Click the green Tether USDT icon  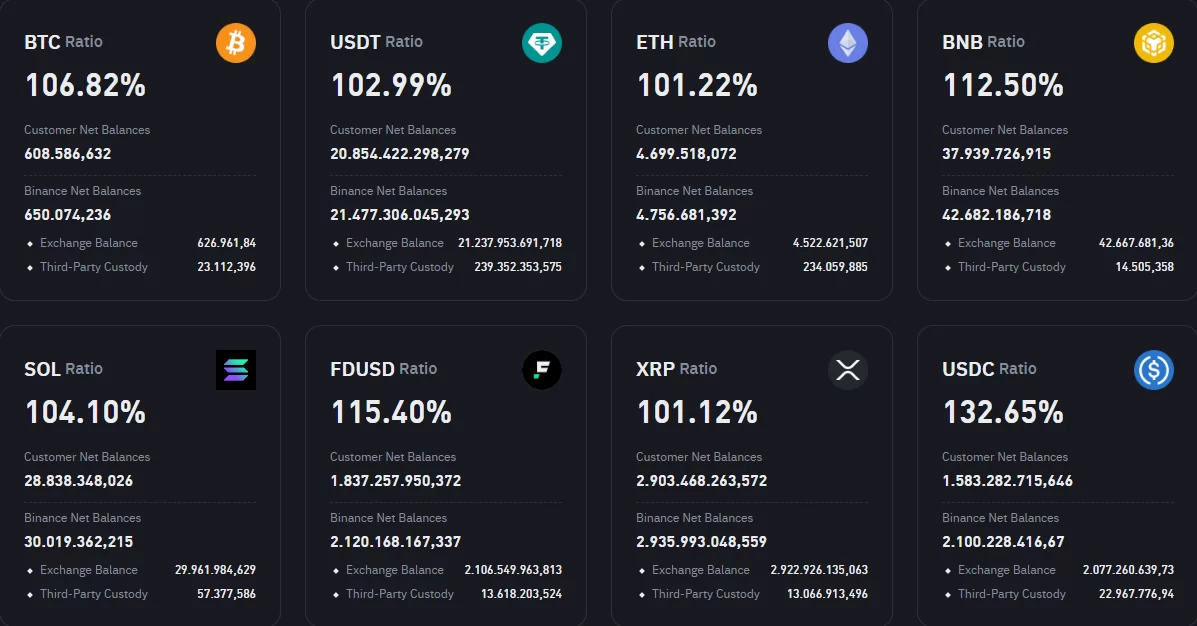coord(542,43)
